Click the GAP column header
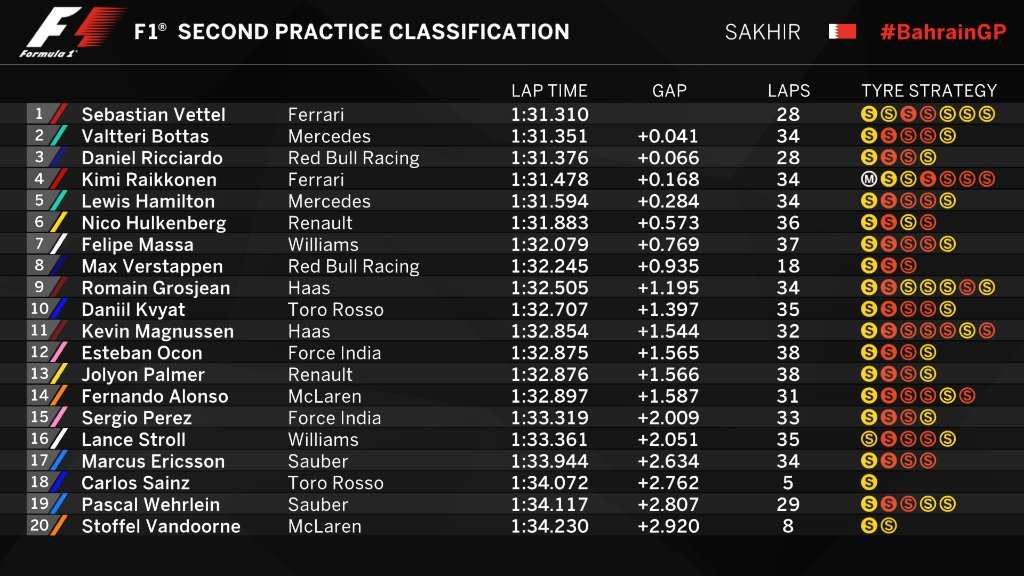The height and width of the screenshot is (576, 1024). click(669, 91)
